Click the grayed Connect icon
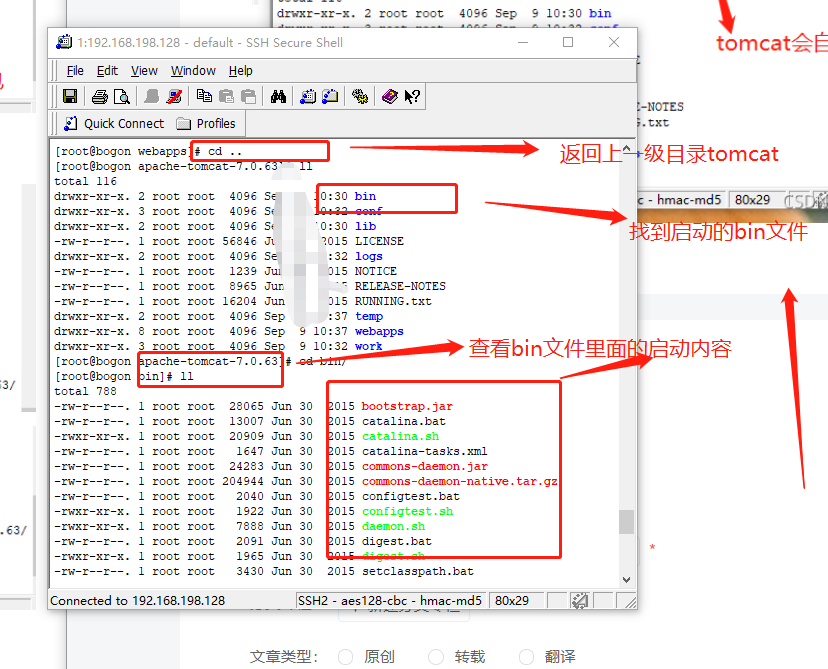The height and width of the screenshot is (669, 828). click(152, 97)
